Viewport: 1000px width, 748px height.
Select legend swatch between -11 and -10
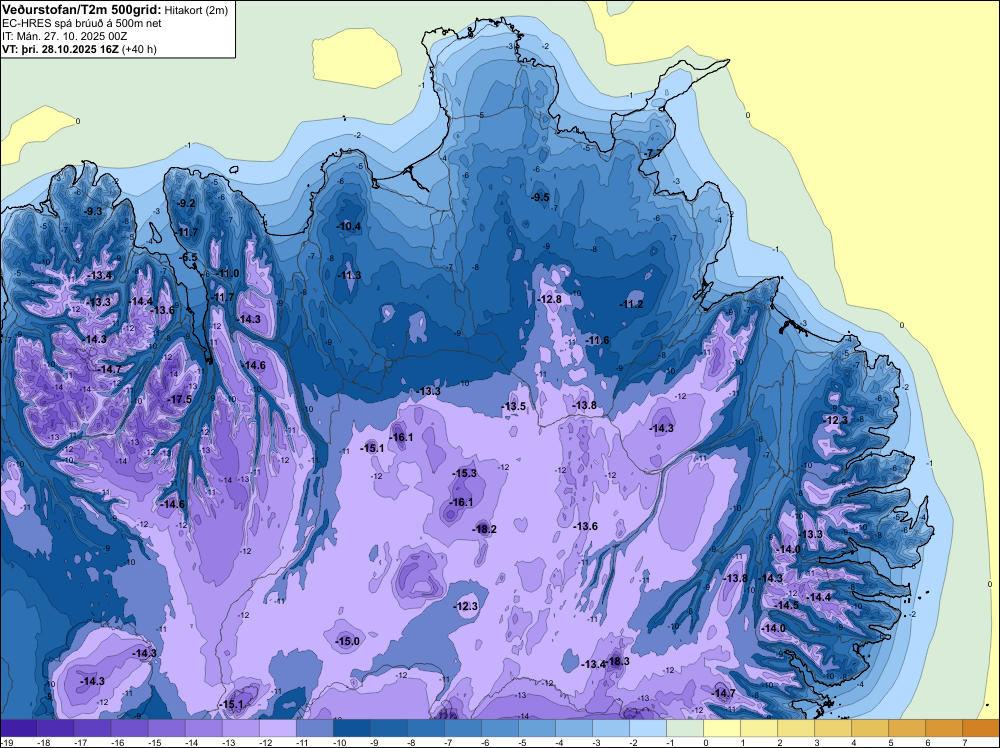(x=314, y=728)
